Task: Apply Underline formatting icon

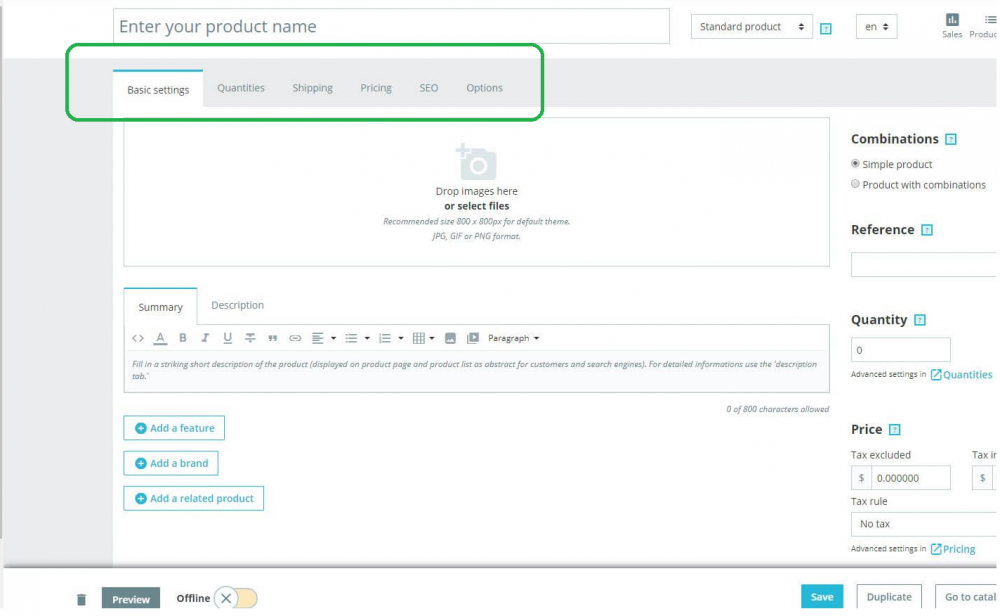Action: [228, 339]
